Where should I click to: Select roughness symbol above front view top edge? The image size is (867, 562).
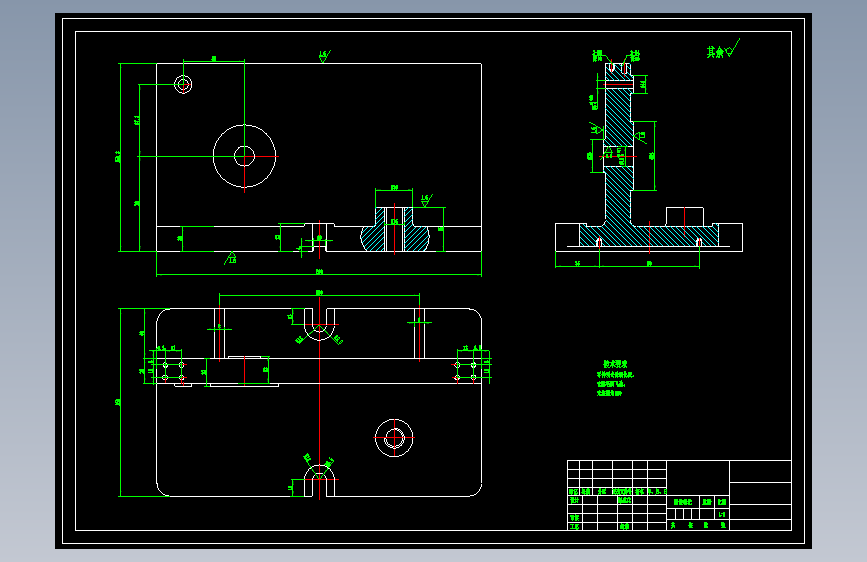pyautogui.click(x=325, y=56)
